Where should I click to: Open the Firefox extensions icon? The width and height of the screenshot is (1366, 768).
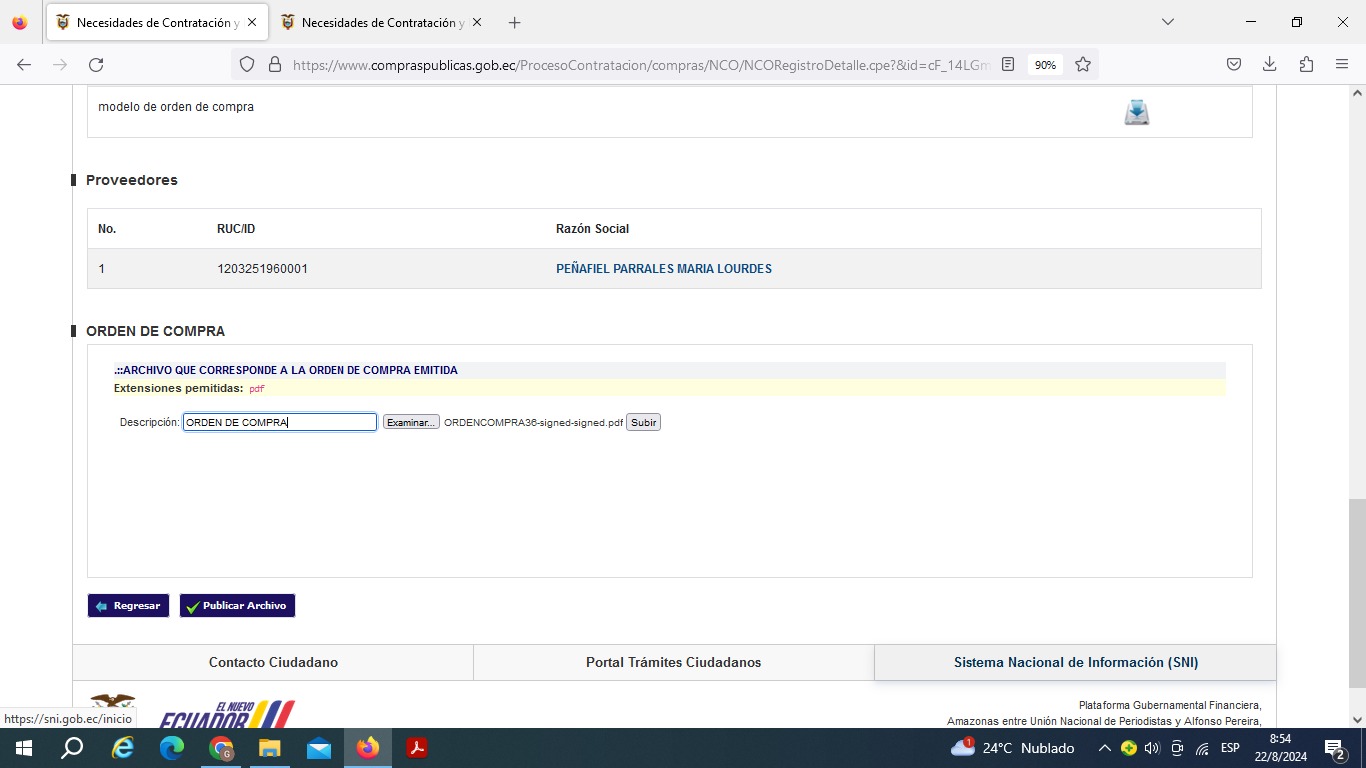[1305, 65]
